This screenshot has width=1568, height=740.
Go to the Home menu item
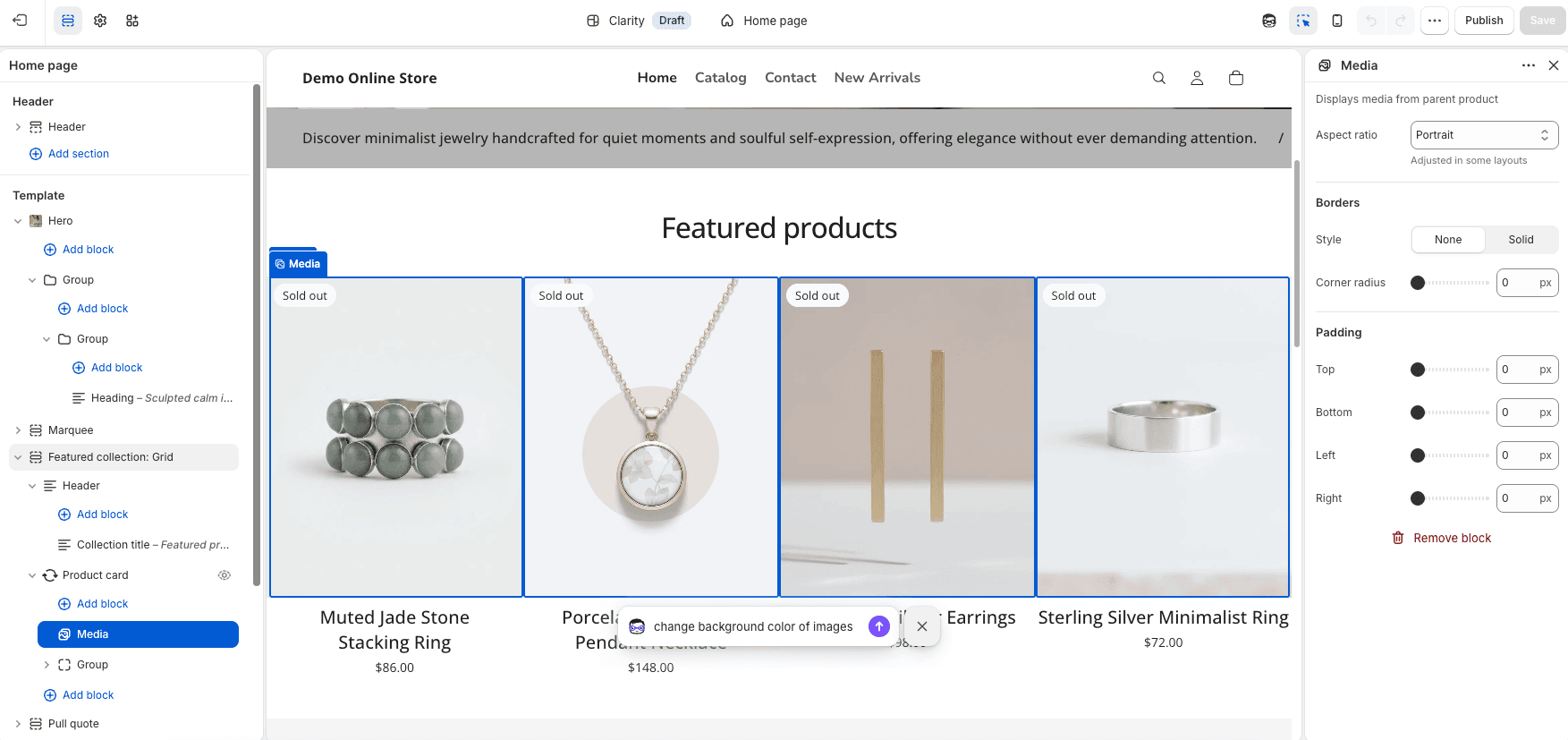(x=657, y=78)
